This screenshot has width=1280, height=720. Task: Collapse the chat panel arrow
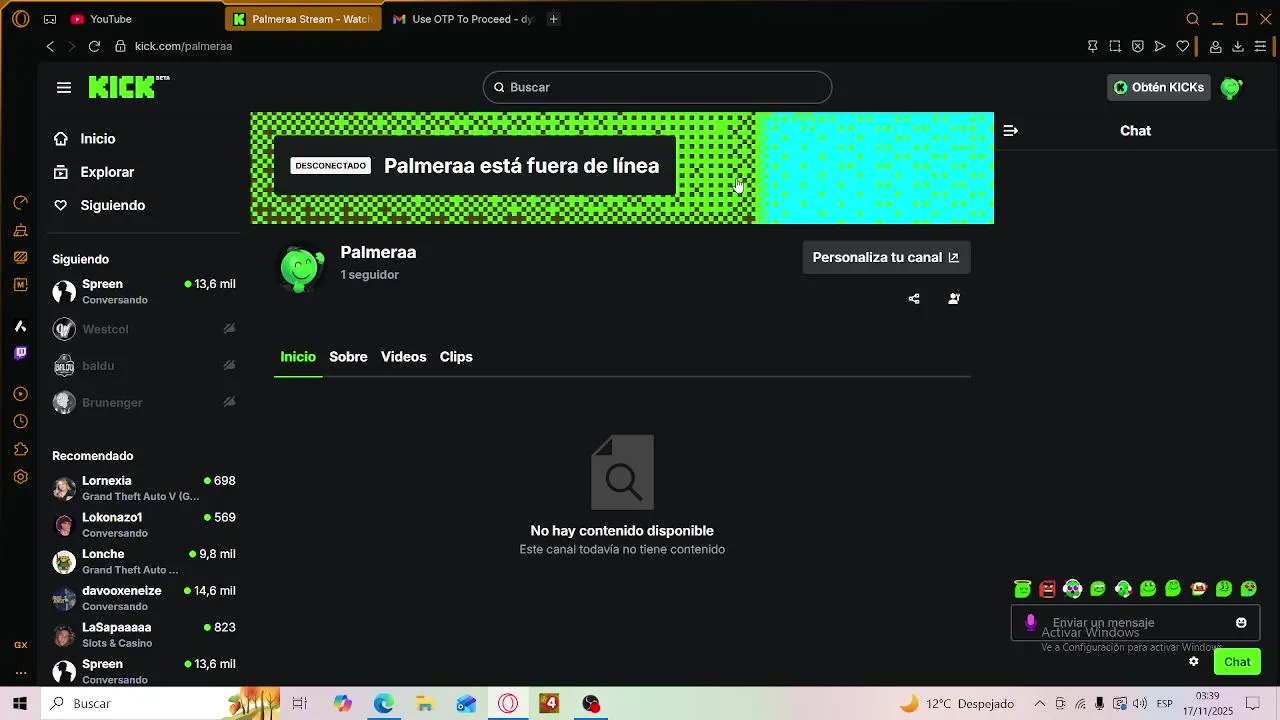click(x=1010, y=131)
